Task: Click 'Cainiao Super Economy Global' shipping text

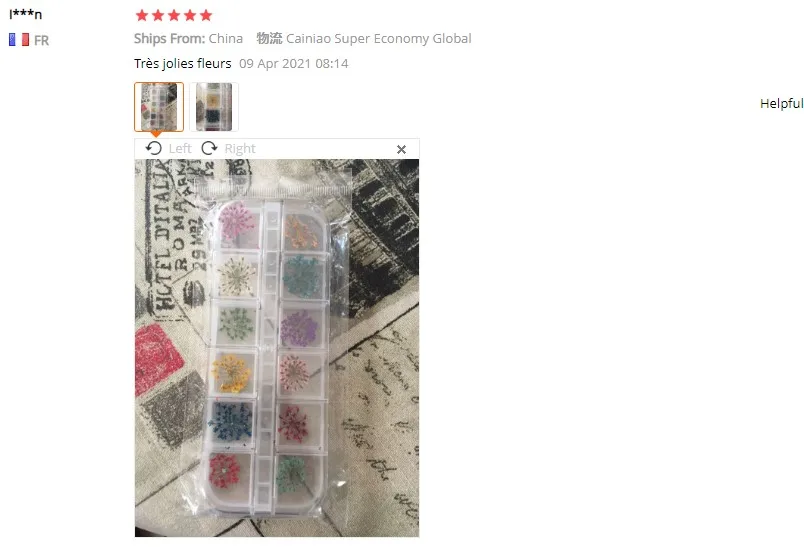Action: coord(379,38)
